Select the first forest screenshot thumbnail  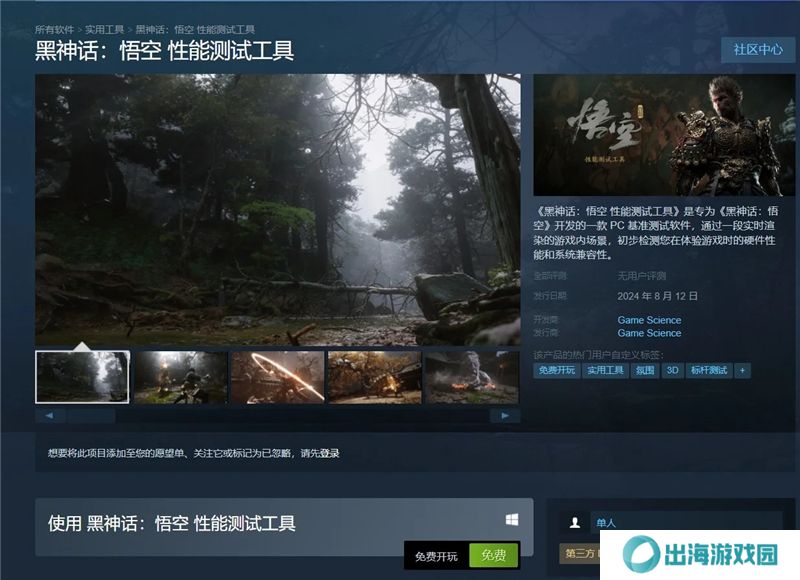coord(82,377)
